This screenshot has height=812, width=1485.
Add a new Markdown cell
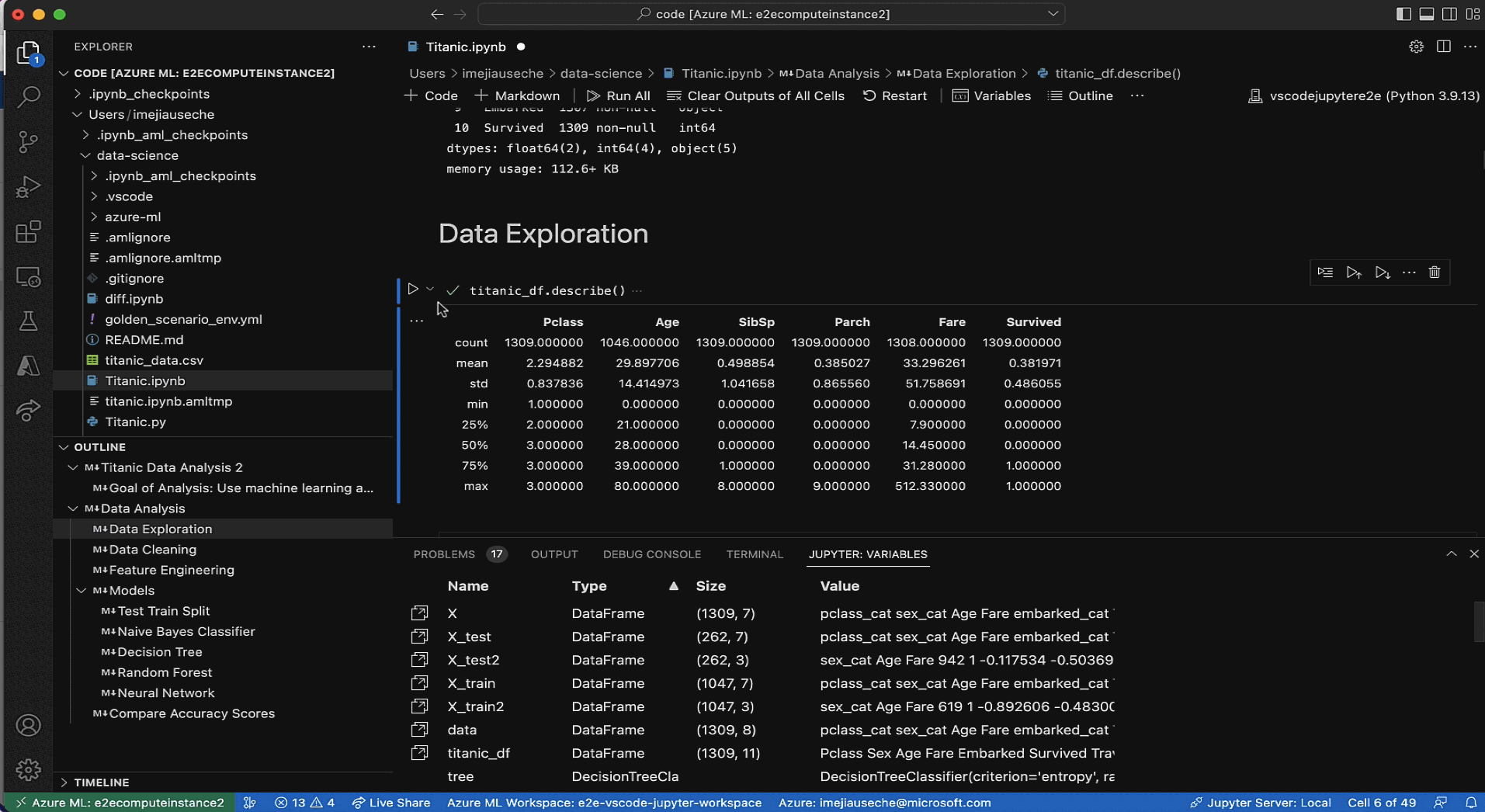(517, 95)
